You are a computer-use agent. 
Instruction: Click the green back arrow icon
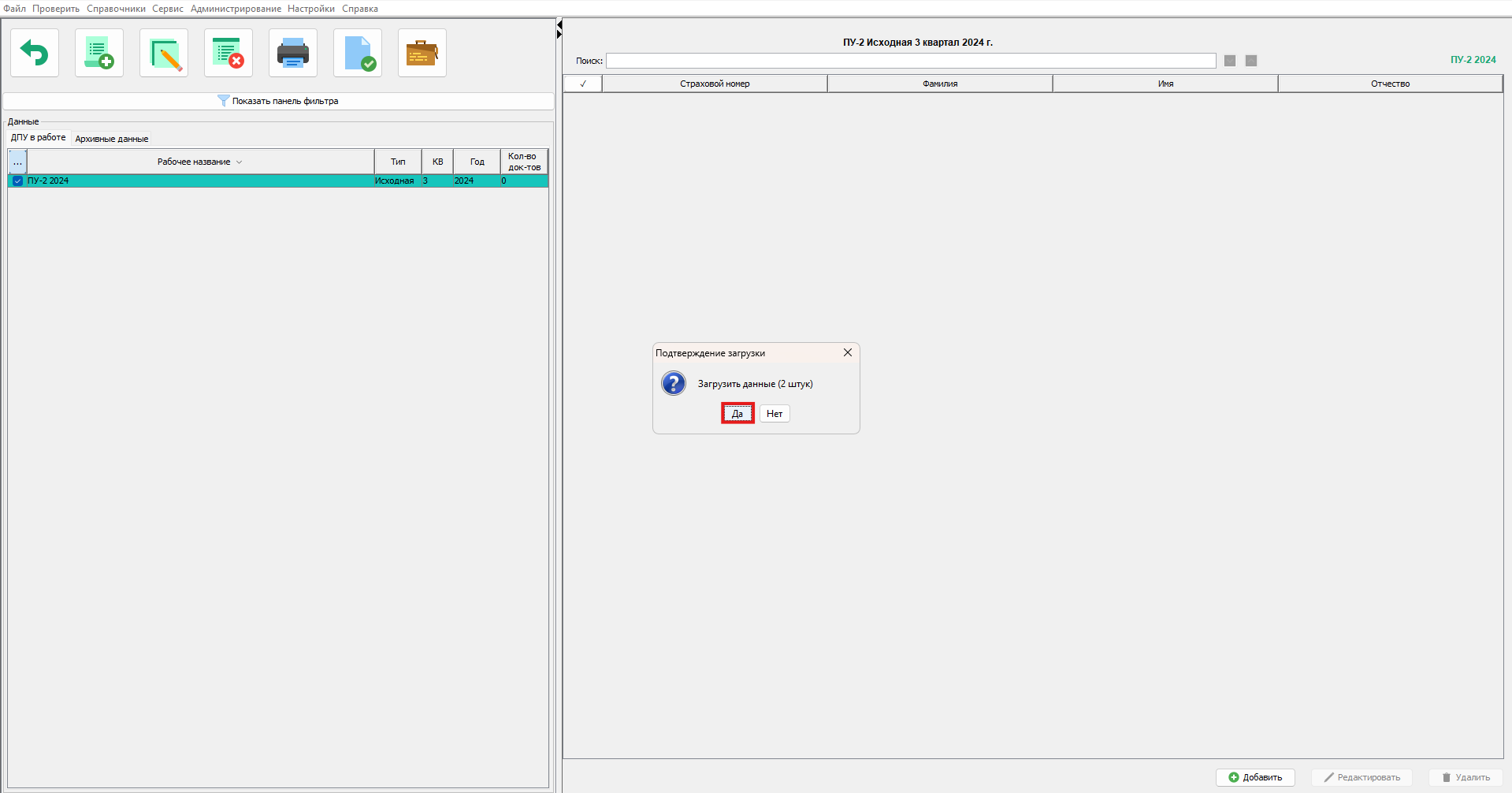[x=35, y=54]
